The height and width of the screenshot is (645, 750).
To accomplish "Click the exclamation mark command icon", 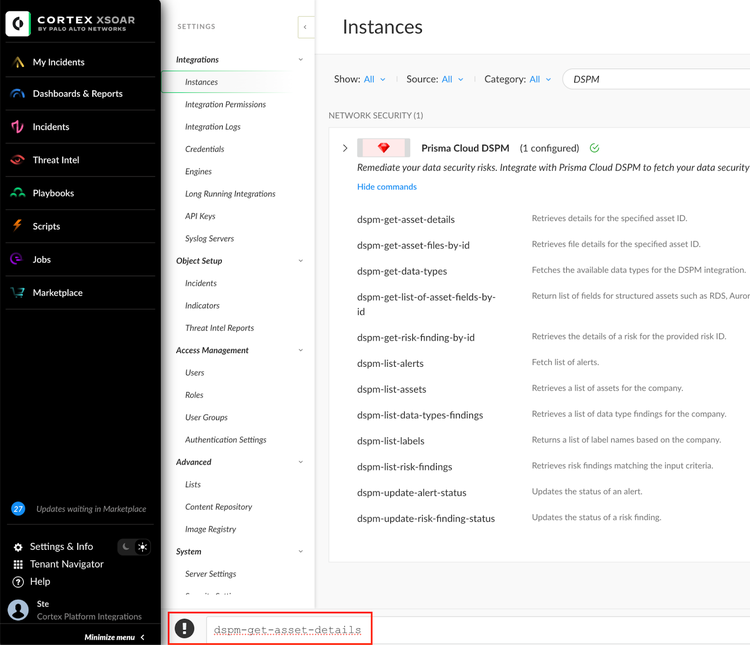I will pyautogui.click(x=185, y=629).
